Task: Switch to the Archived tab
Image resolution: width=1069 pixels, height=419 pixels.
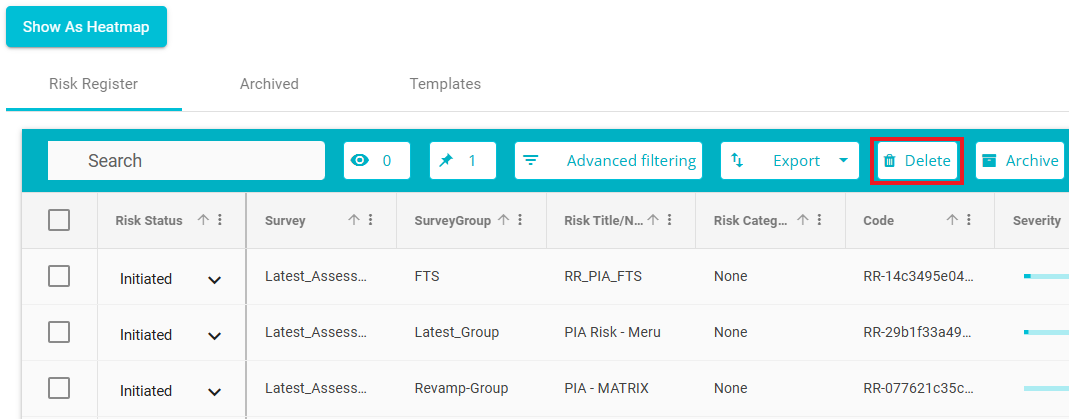Action: click(x=269, y=84)
